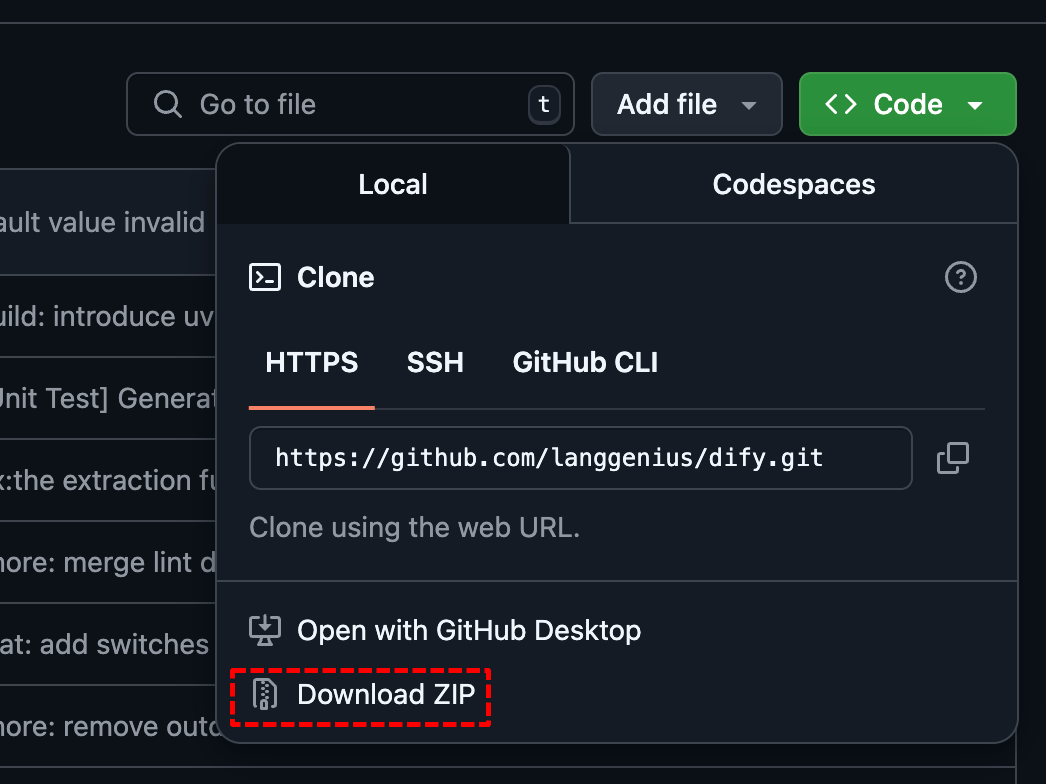Open the Add file dropdown
Screen dimensions: 1046x784
coord(686,104)
